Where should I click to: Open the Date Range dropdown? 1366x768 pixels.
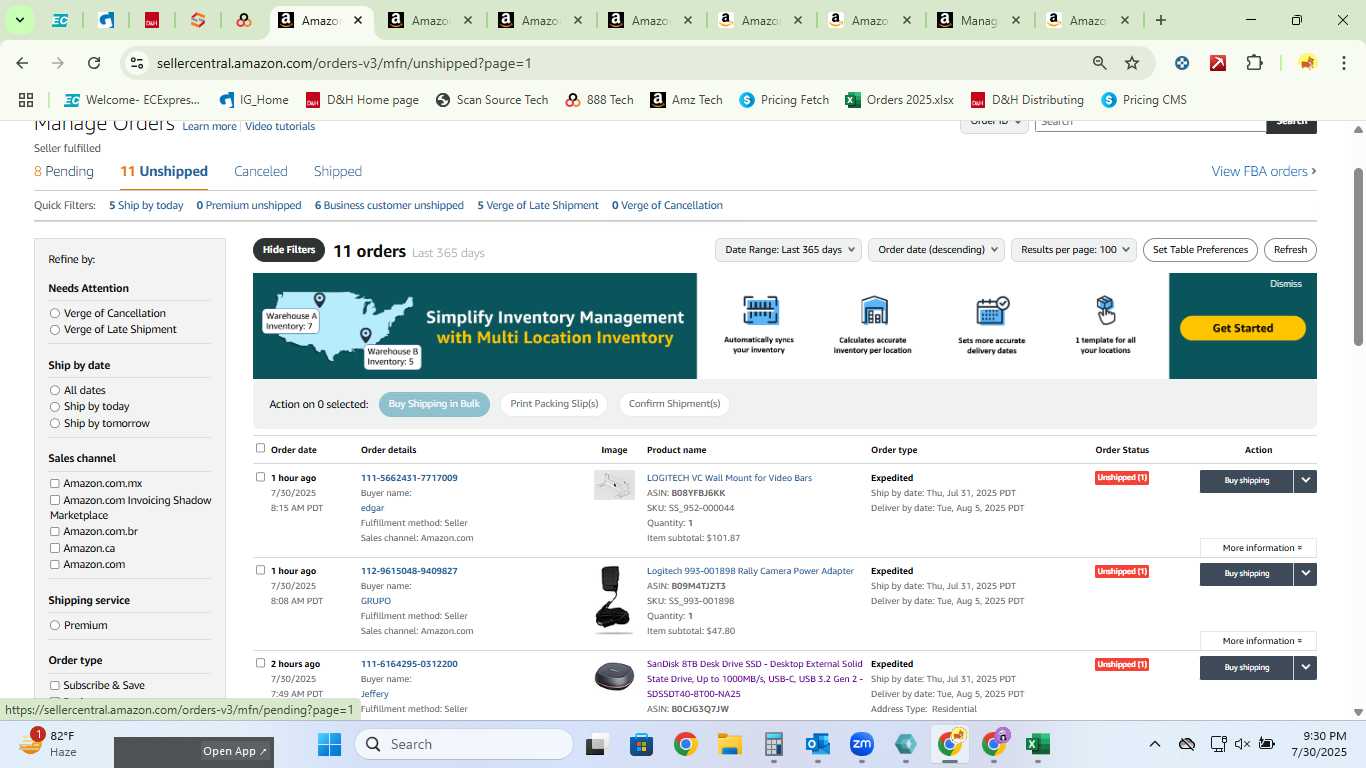point(788,249)
